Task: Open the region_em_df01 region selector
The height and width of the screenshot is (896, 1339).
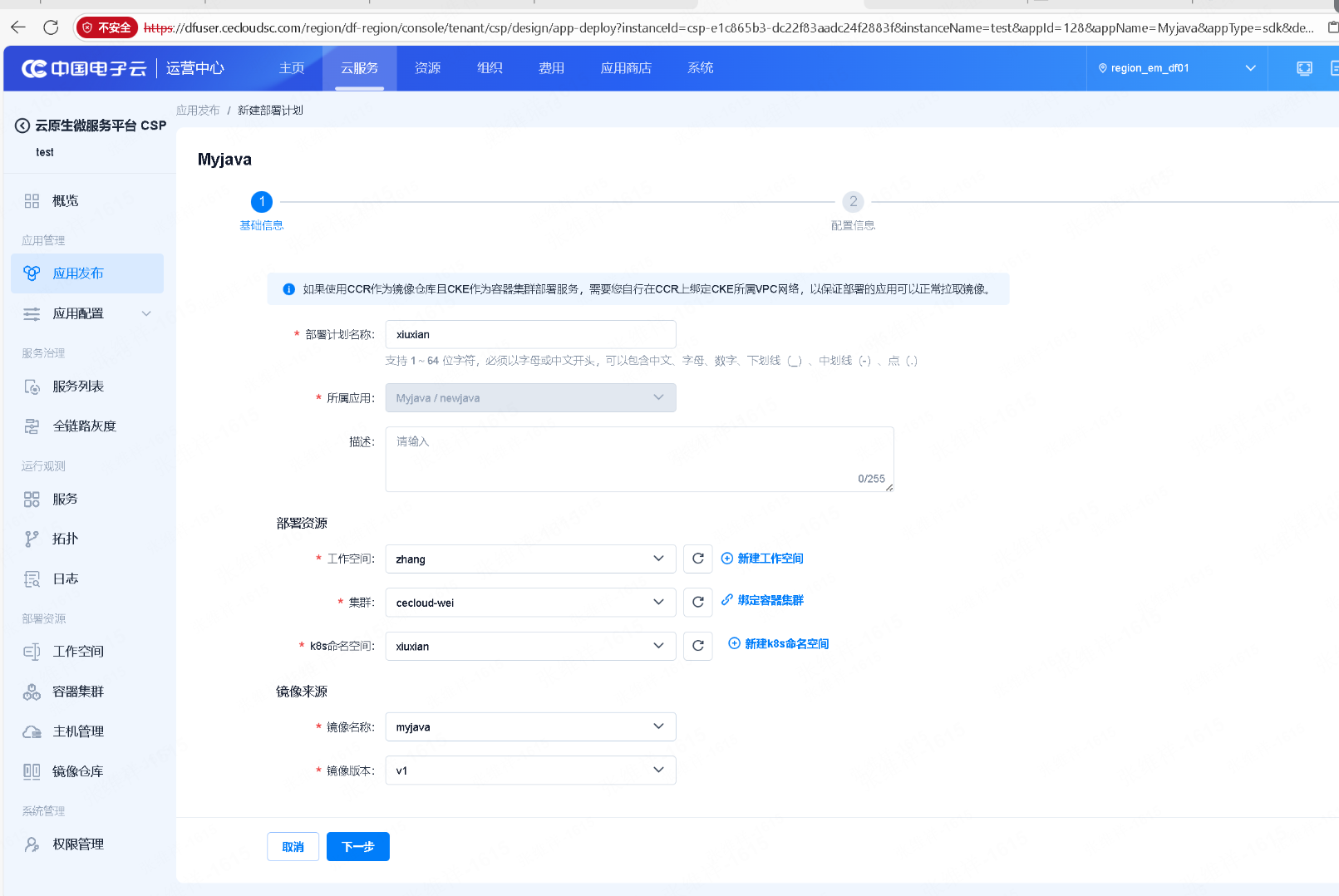Action: tap(1176, 68)
